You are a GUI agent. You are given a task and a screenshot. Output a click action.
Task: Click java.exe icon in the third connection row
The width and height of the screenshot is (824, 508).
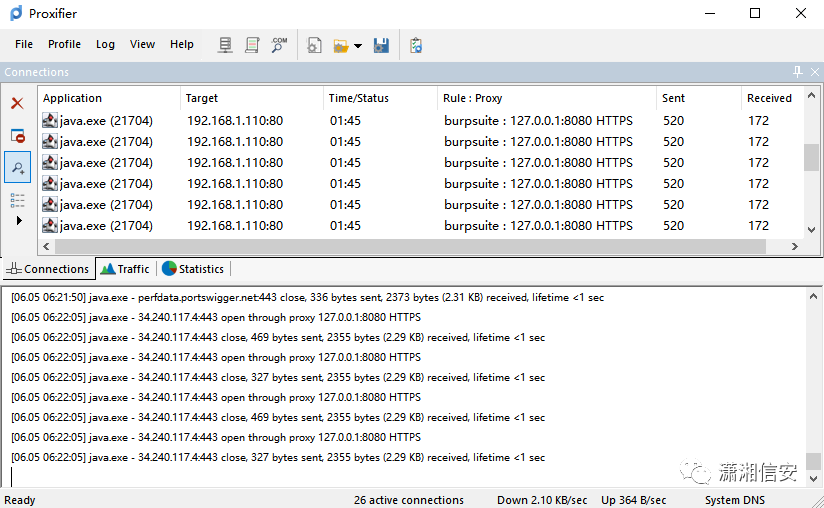coord(50,163)
